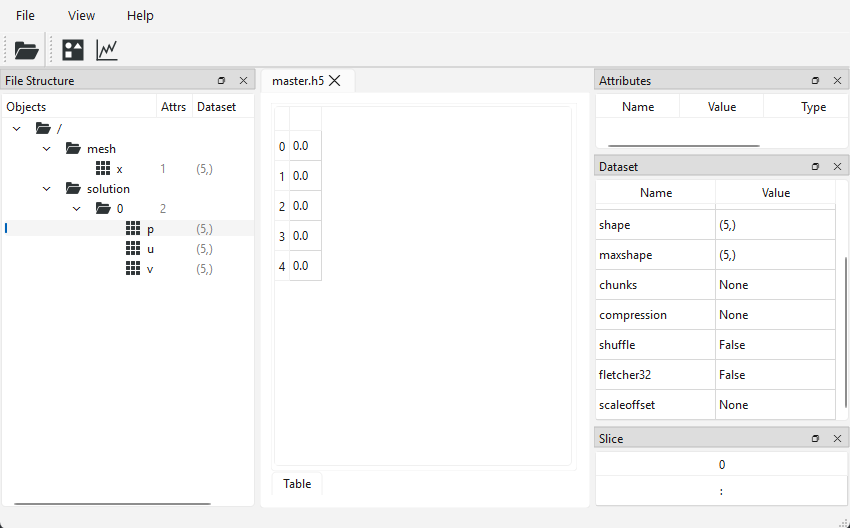Select the solution group label
Viewport: 850px width, 528px height.
(108, 189)
